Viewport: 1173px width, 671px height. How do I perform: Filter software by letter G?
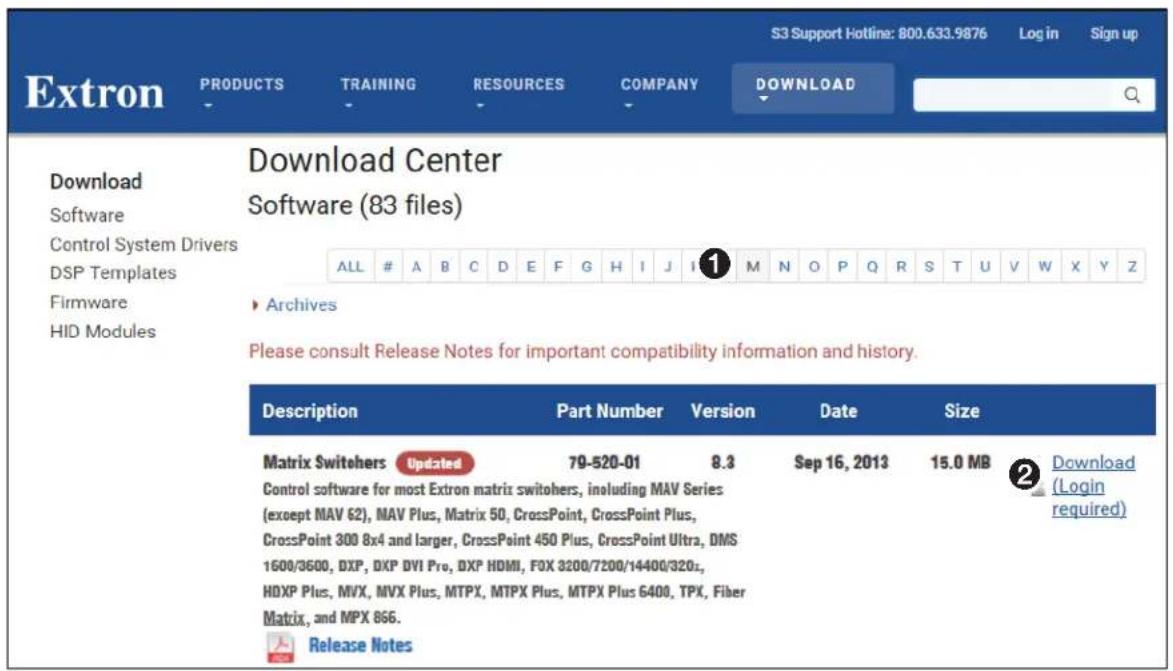586,266
